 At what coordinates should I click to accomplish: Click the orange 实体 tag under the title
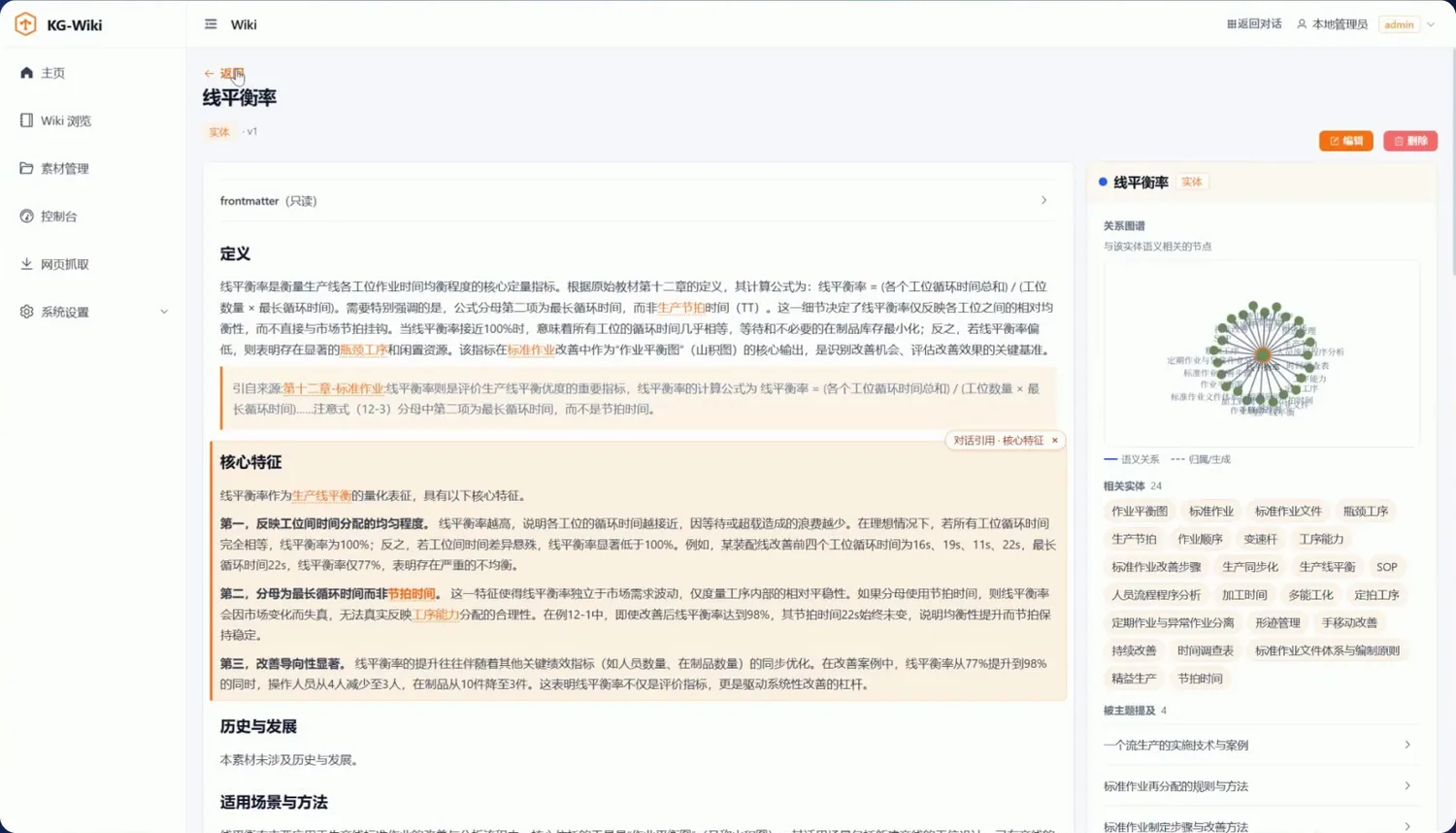click(219, 132)
